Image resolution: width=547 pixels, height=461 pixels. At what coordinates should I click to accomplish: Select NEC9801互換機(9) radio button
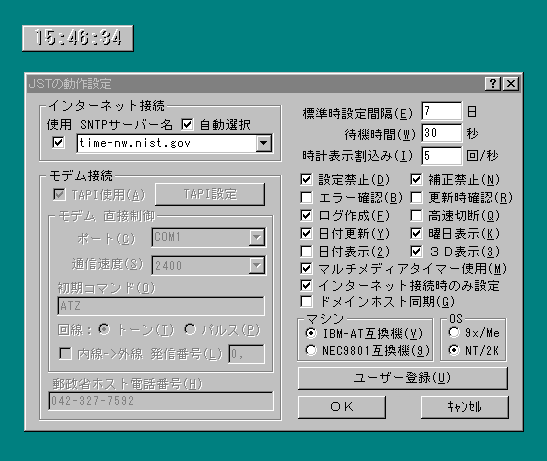pyautogui.click(x=311, y=350)
